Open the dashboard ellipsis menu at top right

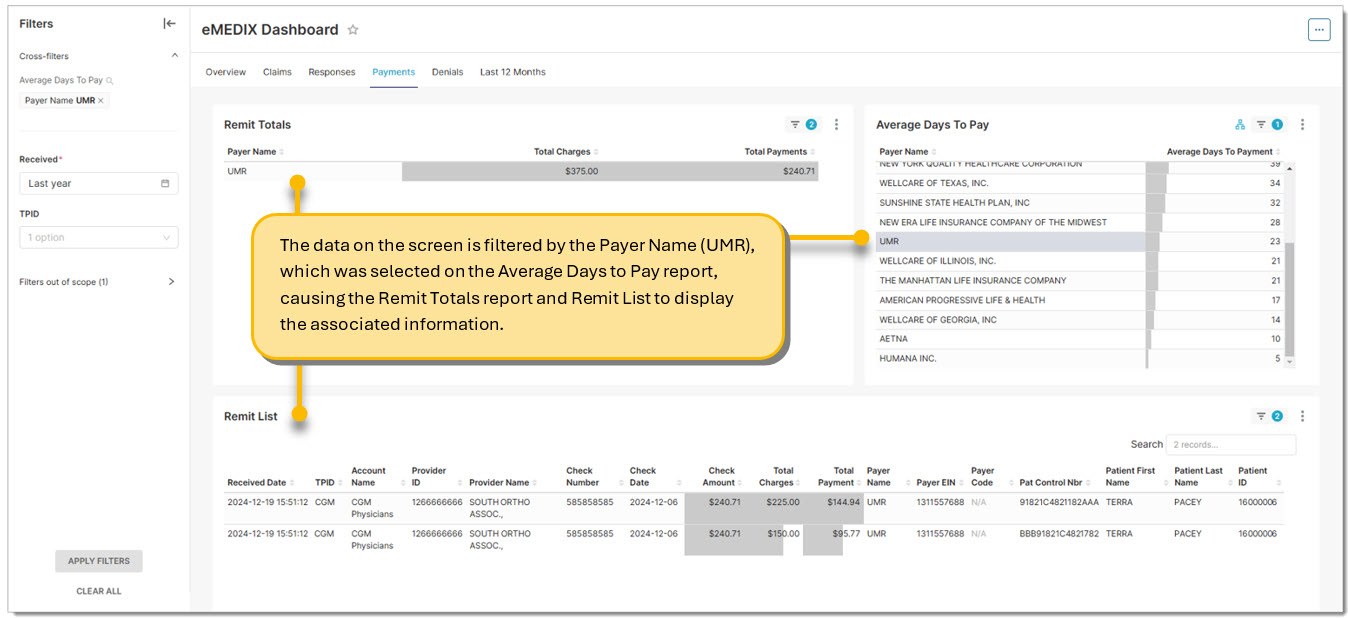point(1318,30)
